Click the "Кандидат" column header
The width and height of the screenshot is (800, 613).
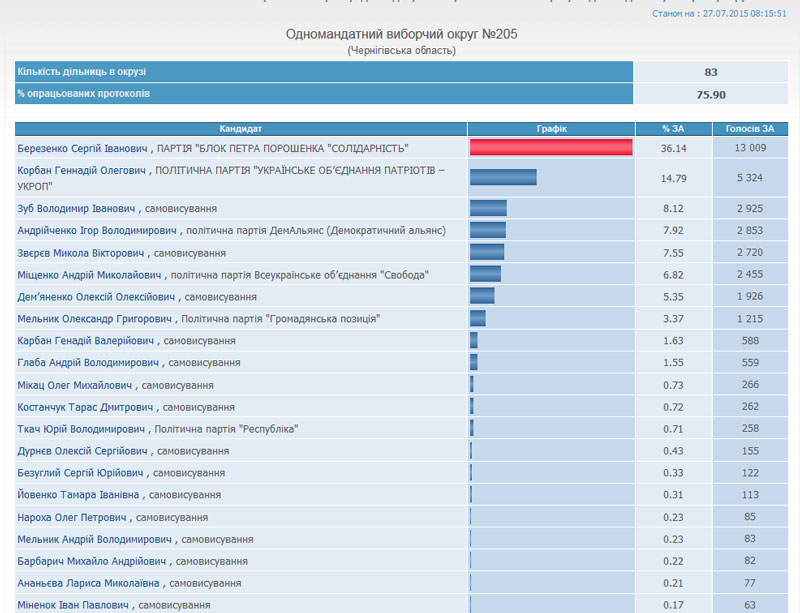coord(241,129)
